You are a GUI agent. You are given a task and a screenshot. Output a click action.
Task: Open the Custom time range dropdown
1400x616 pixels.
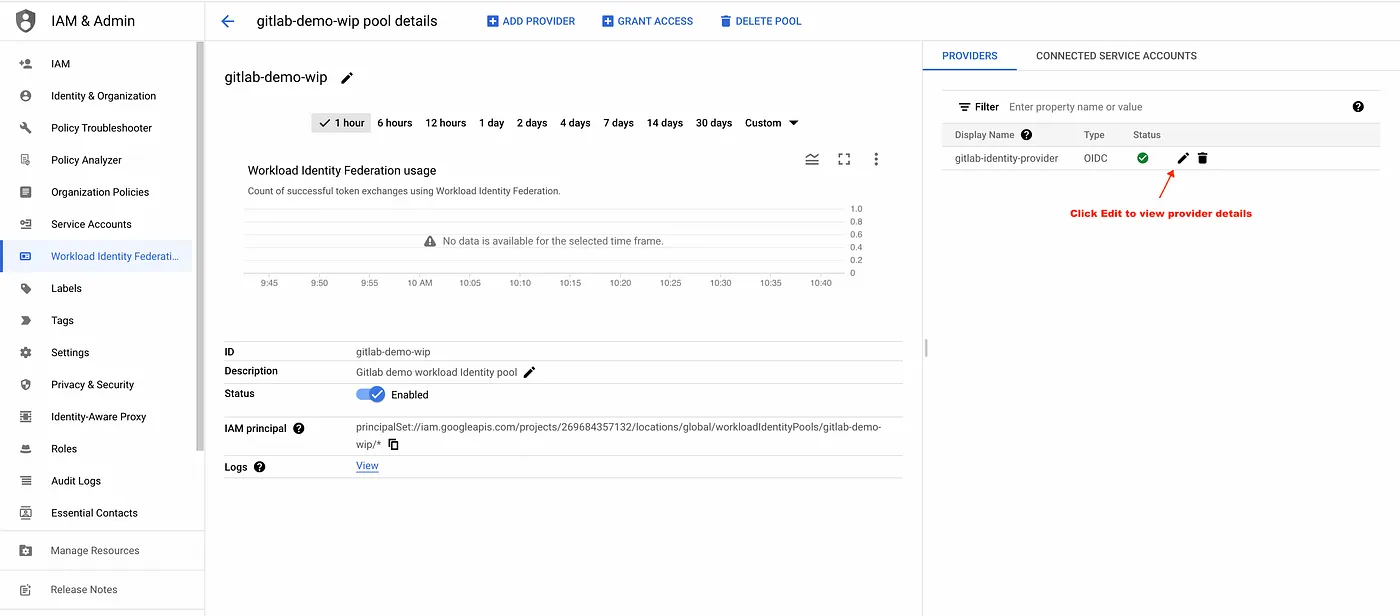(x=772, y=123)
